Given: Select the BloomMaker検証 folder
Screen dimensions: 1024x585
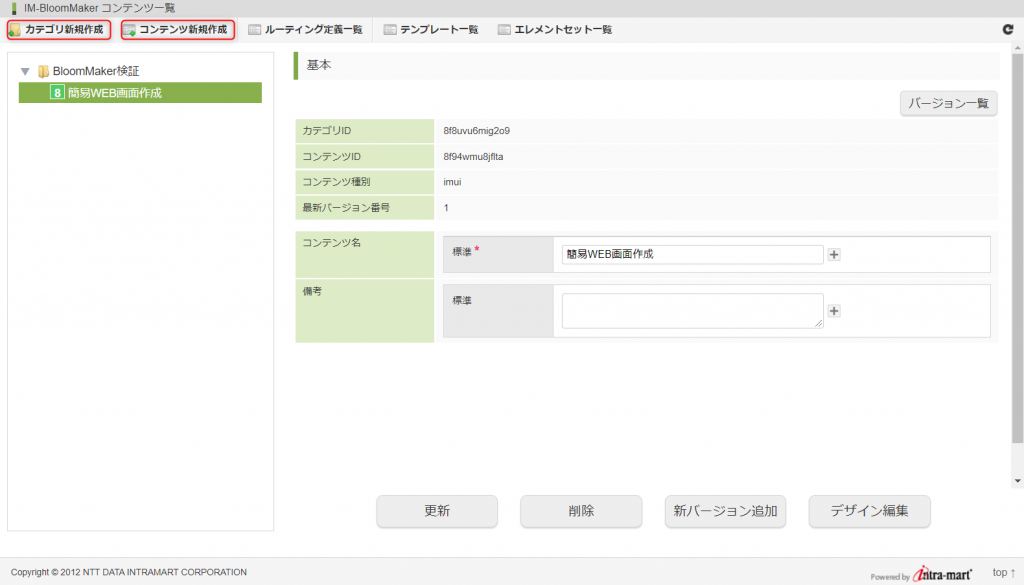Looking at the screenshot, I should click(x=95, y=71).
